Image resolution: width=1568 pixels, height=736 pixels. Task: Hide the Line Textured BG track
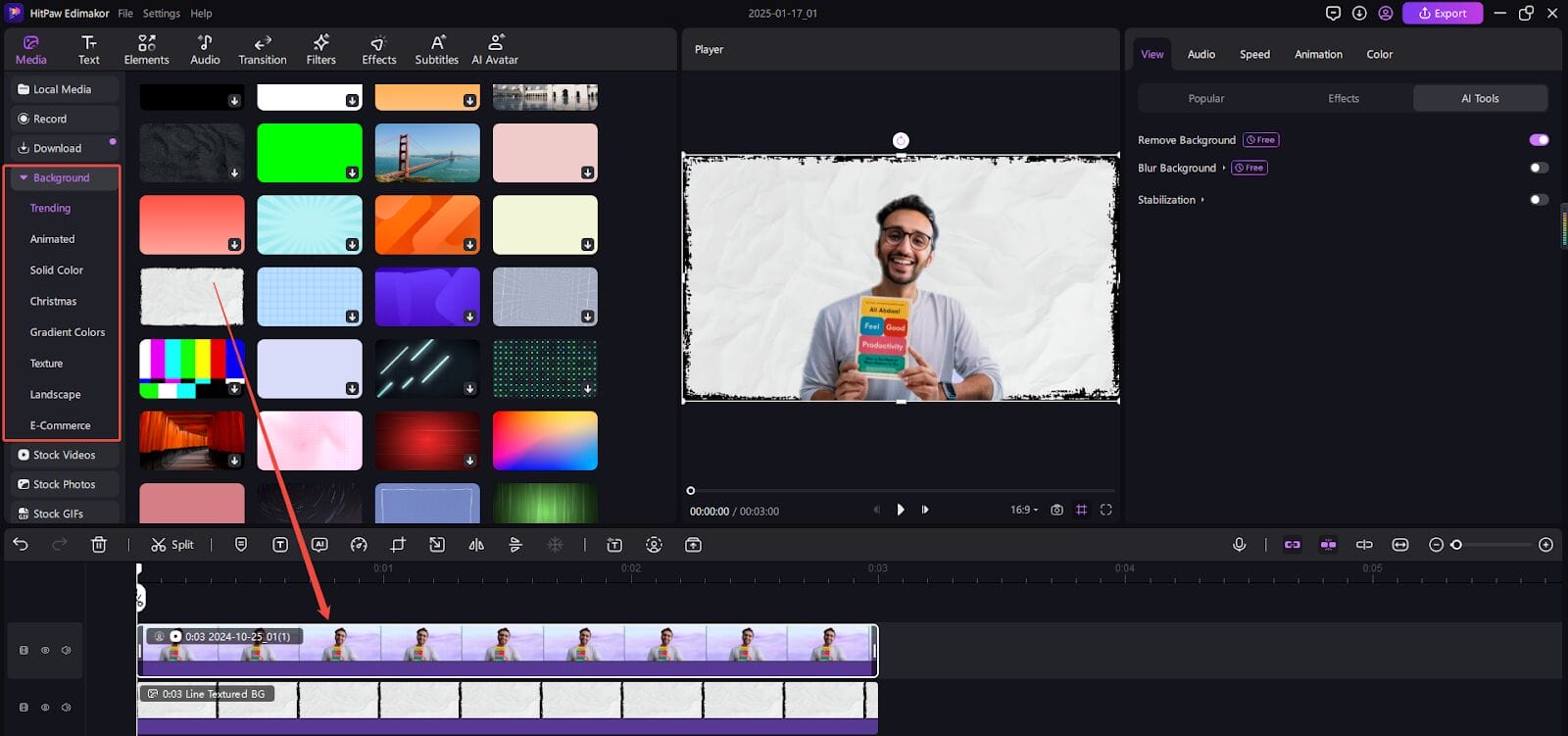[x=45, y=707]
